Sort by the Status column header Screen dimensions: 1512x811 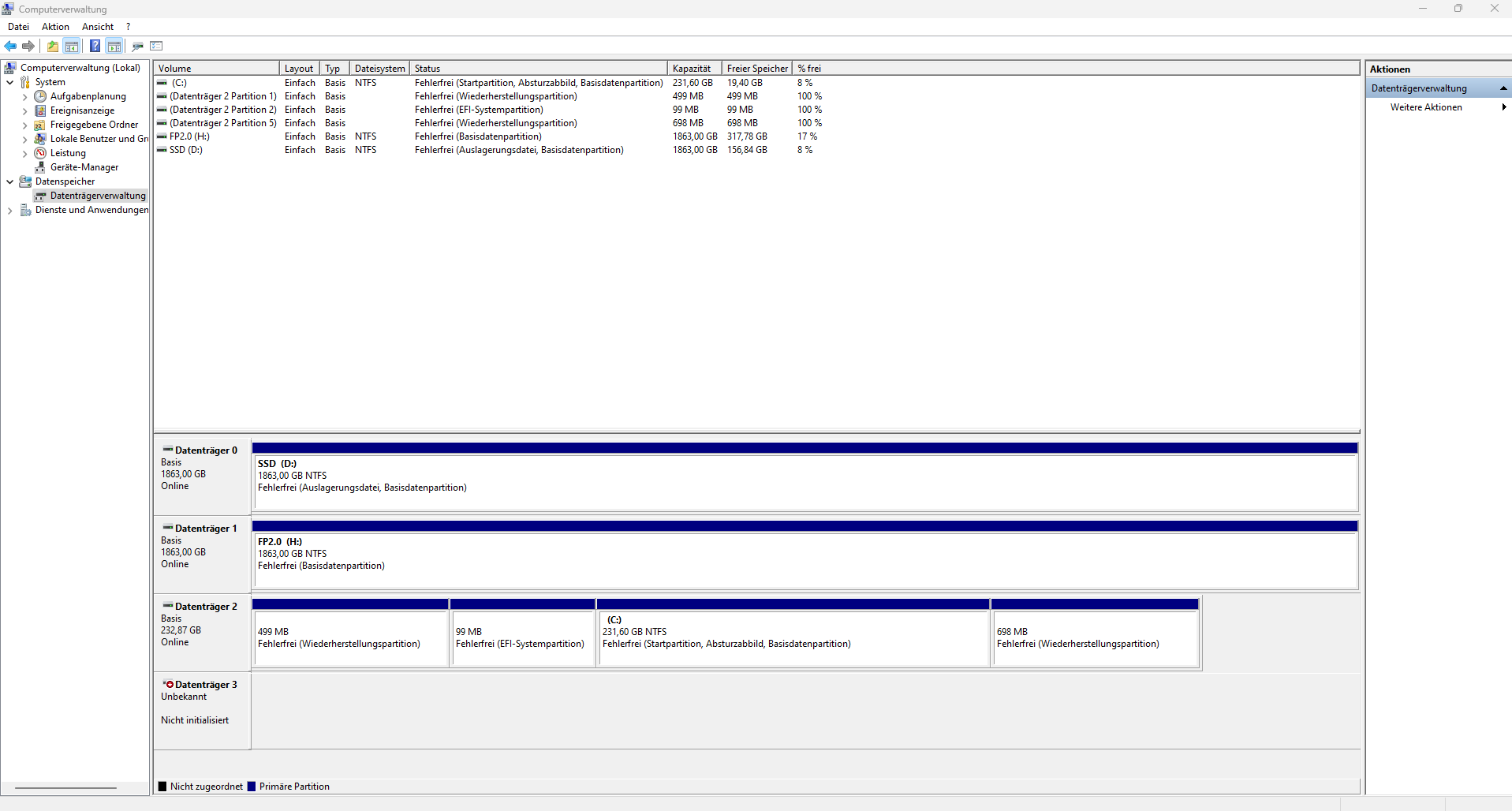click(x=539, y=69)
